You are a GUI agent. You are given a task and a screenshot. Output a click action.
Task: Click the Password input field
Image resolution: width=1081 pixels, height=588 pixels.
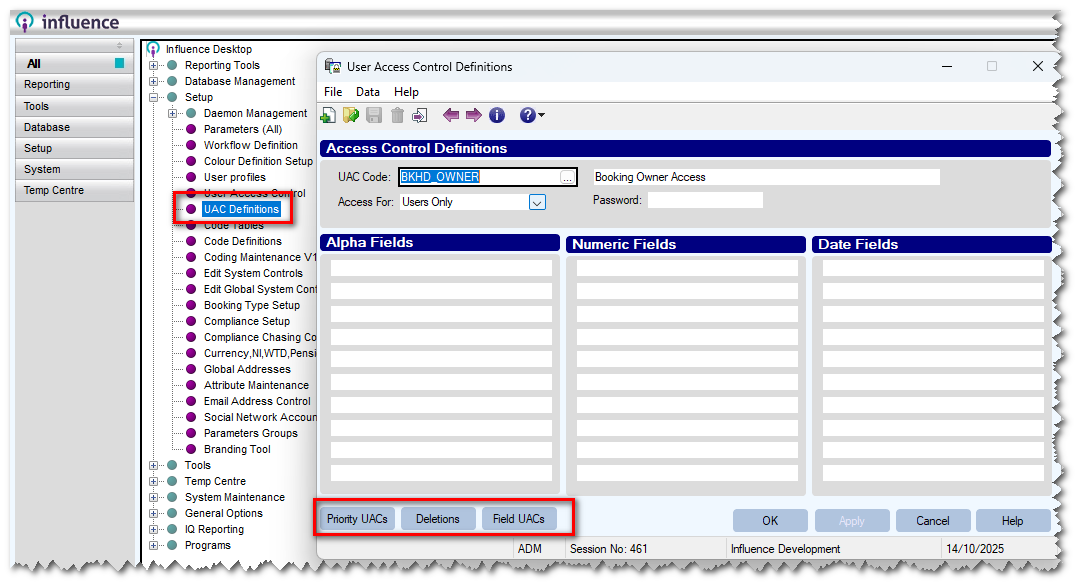click(x=705, y=201)
